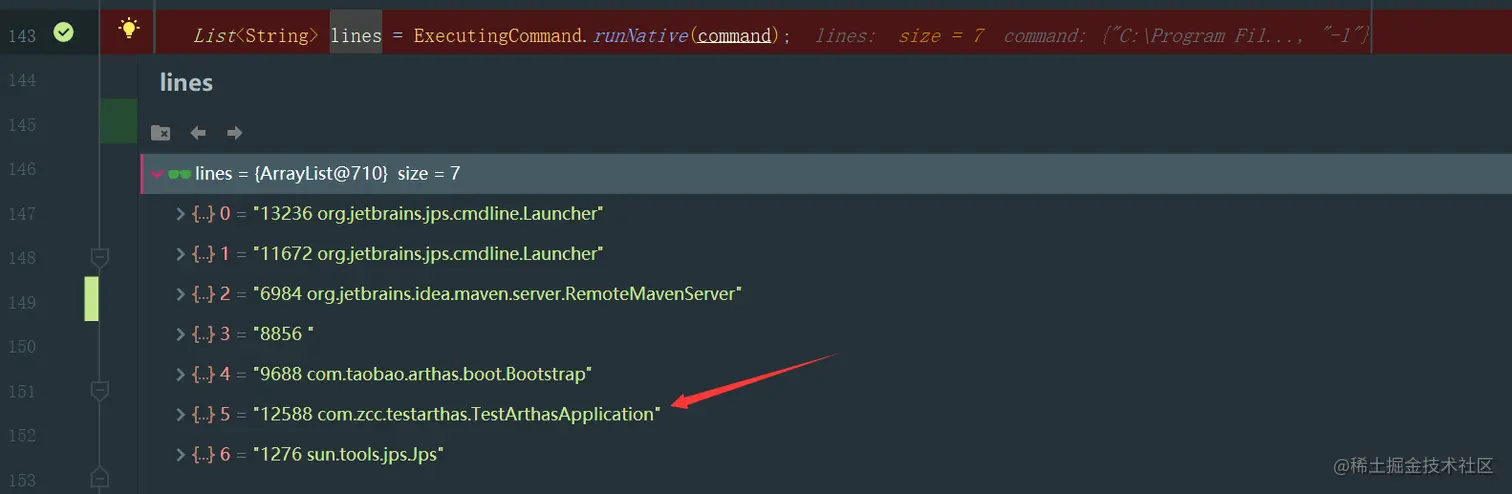Click the List<String> type in line 143
1512x494 pixels.
[x=257, y=35]
